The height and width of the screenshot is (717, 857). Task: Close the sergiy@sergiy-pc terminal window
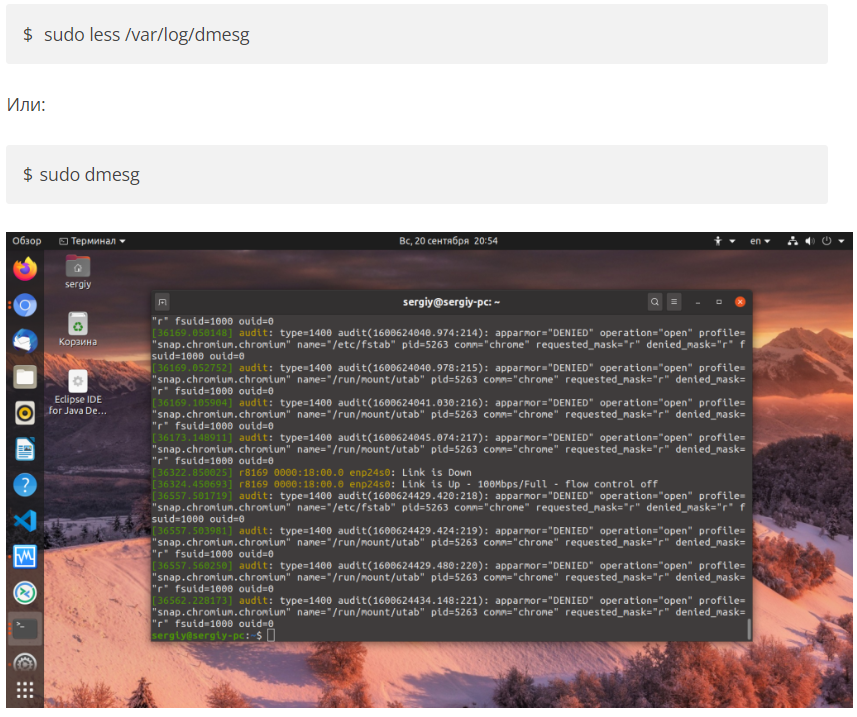click(741, 302)
